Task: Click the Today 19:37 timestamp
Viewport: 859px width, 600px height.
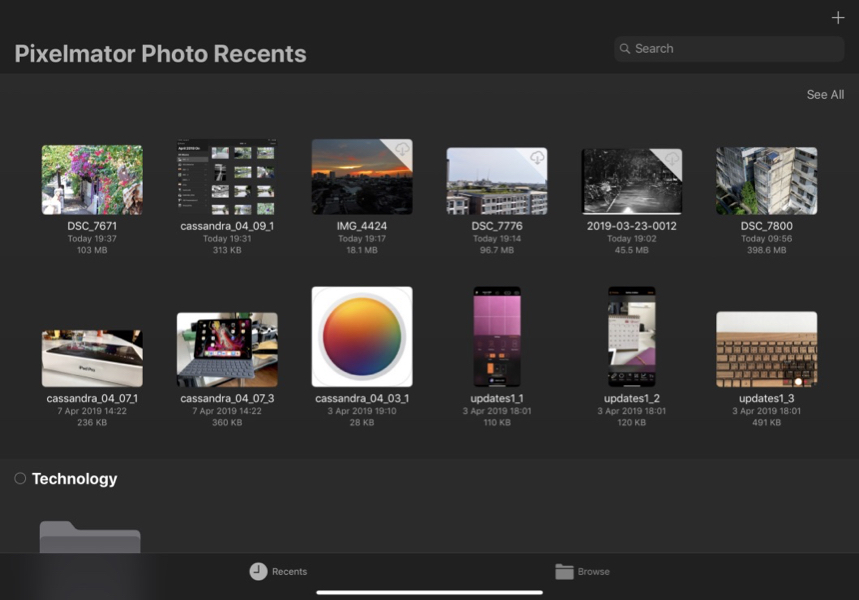Action: (92, 238)
